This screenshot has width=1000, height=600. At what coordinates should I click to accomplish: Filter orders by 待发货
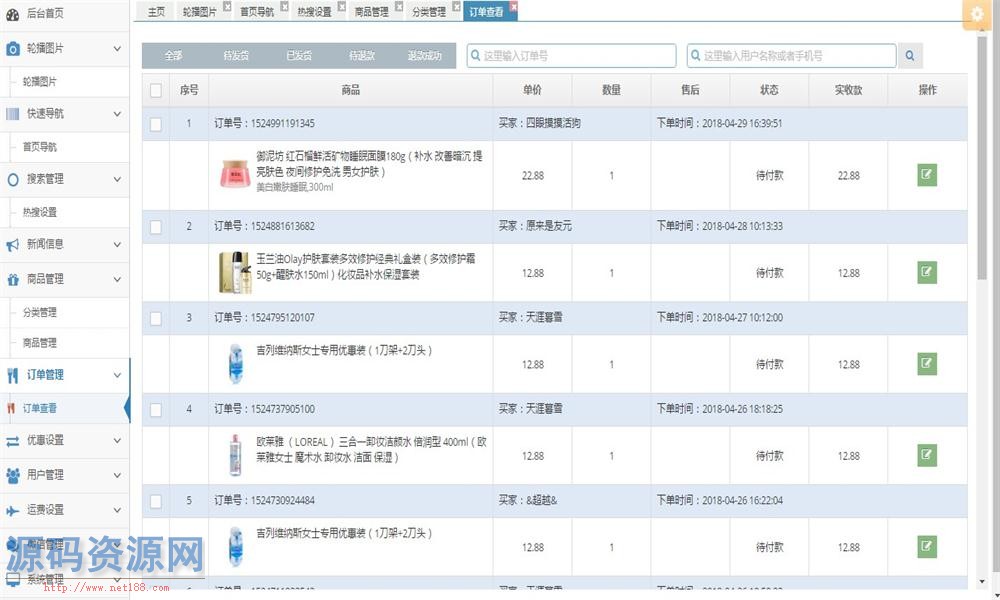click(236, 55)
